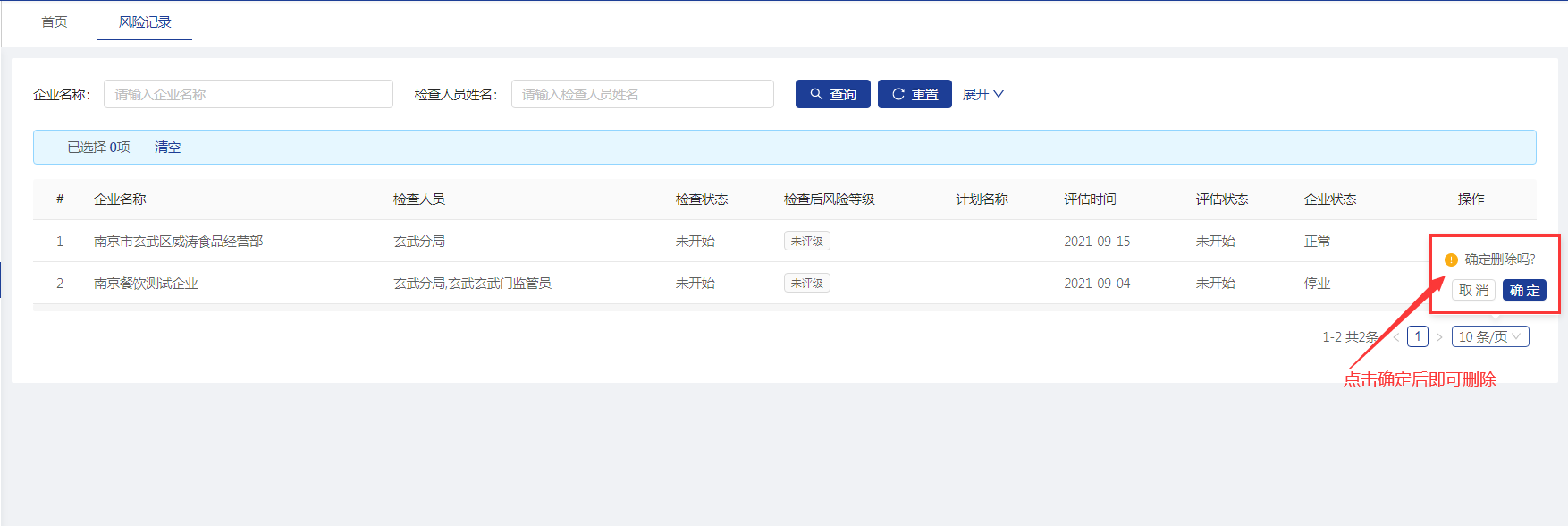Screen dimensions: 1568x526
Task: Click the 评估时间 column header
Action: tap(1090, 199)
